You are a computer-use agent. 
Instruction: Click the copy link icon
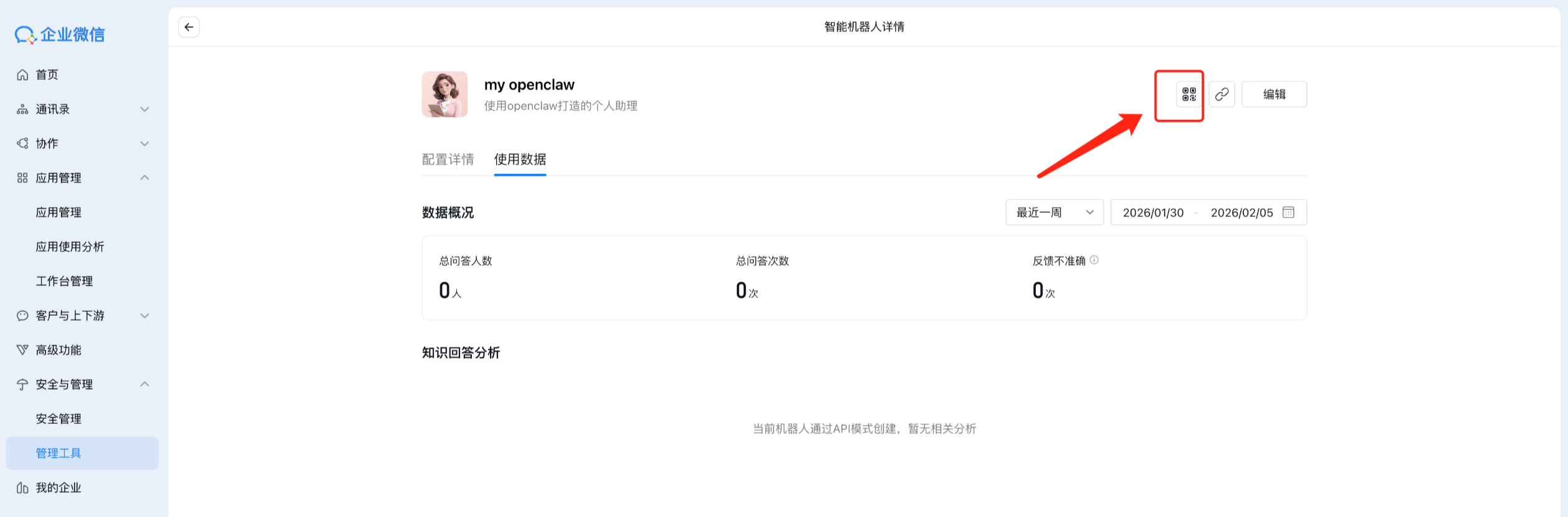pyautogui.click(x=1222, y=94)
